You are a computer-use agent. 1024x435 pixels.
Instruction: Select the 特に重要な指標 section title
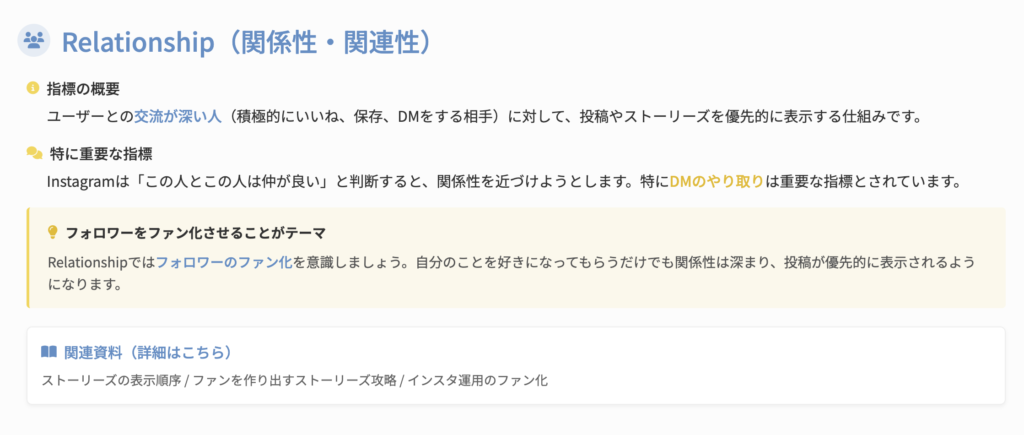[x=100, y=154]
